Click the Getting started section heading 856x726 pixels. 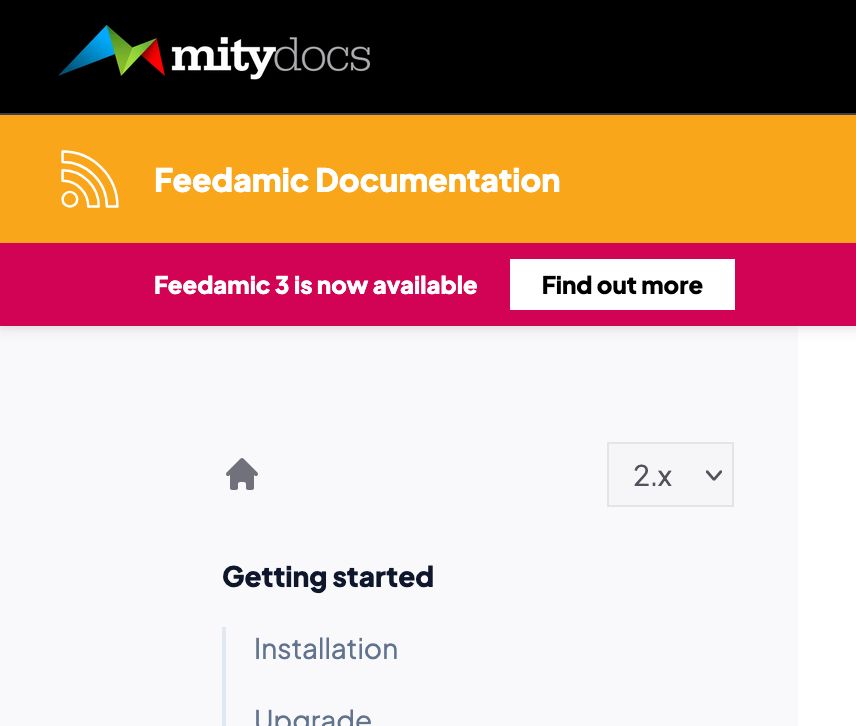(x=328, y=577)
